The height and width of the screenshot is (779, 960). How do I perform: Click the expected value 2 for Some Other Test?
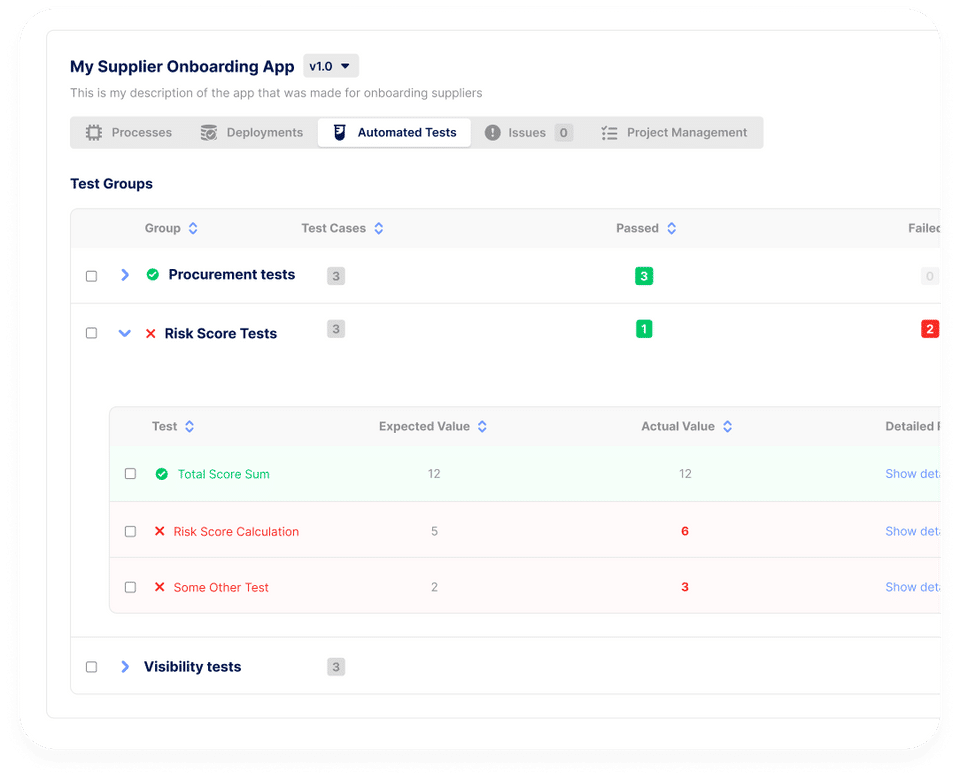point(435,587)
